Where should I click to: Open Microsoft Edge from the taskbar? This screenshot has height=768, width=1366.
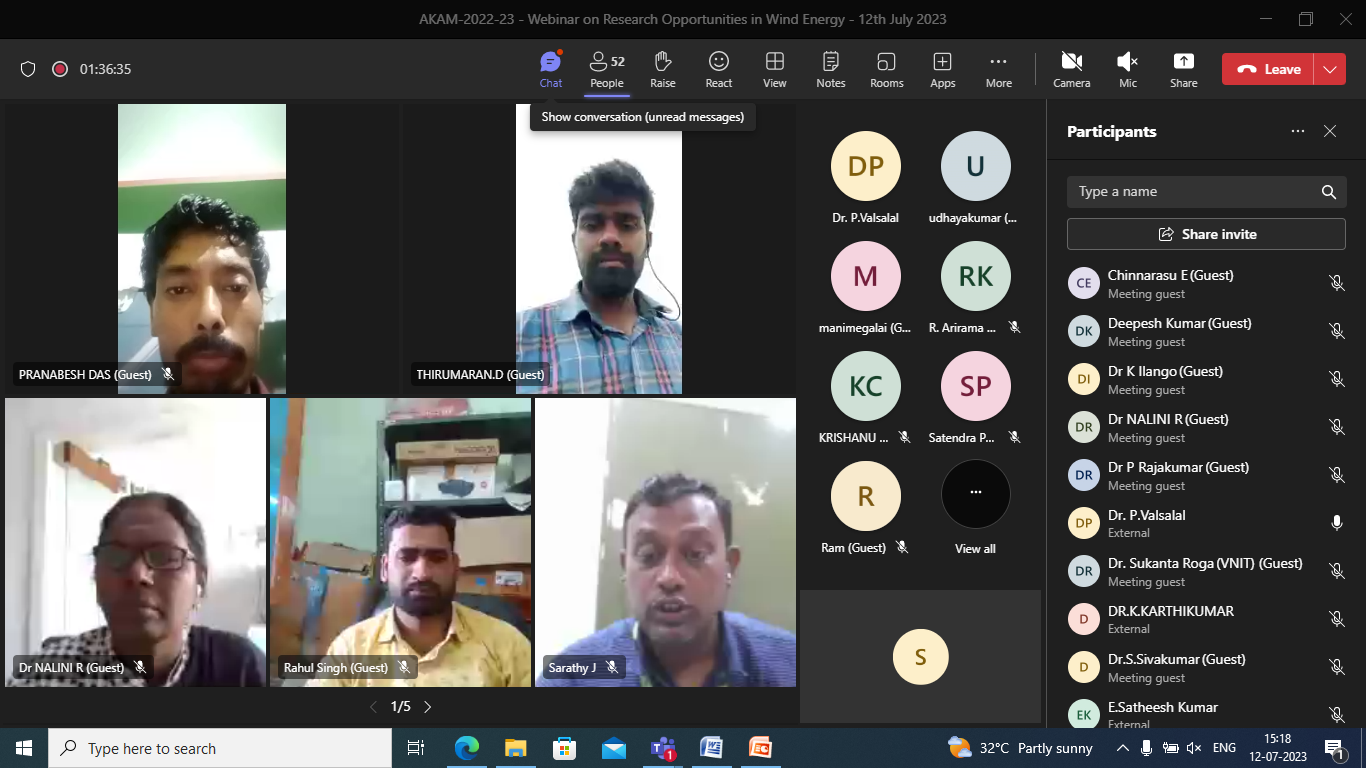[467, 748]
